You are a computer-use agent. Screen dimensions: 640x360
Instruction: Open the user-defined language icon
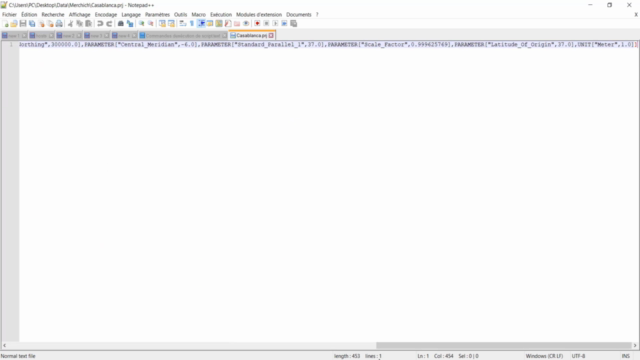[x=210, y=24]
